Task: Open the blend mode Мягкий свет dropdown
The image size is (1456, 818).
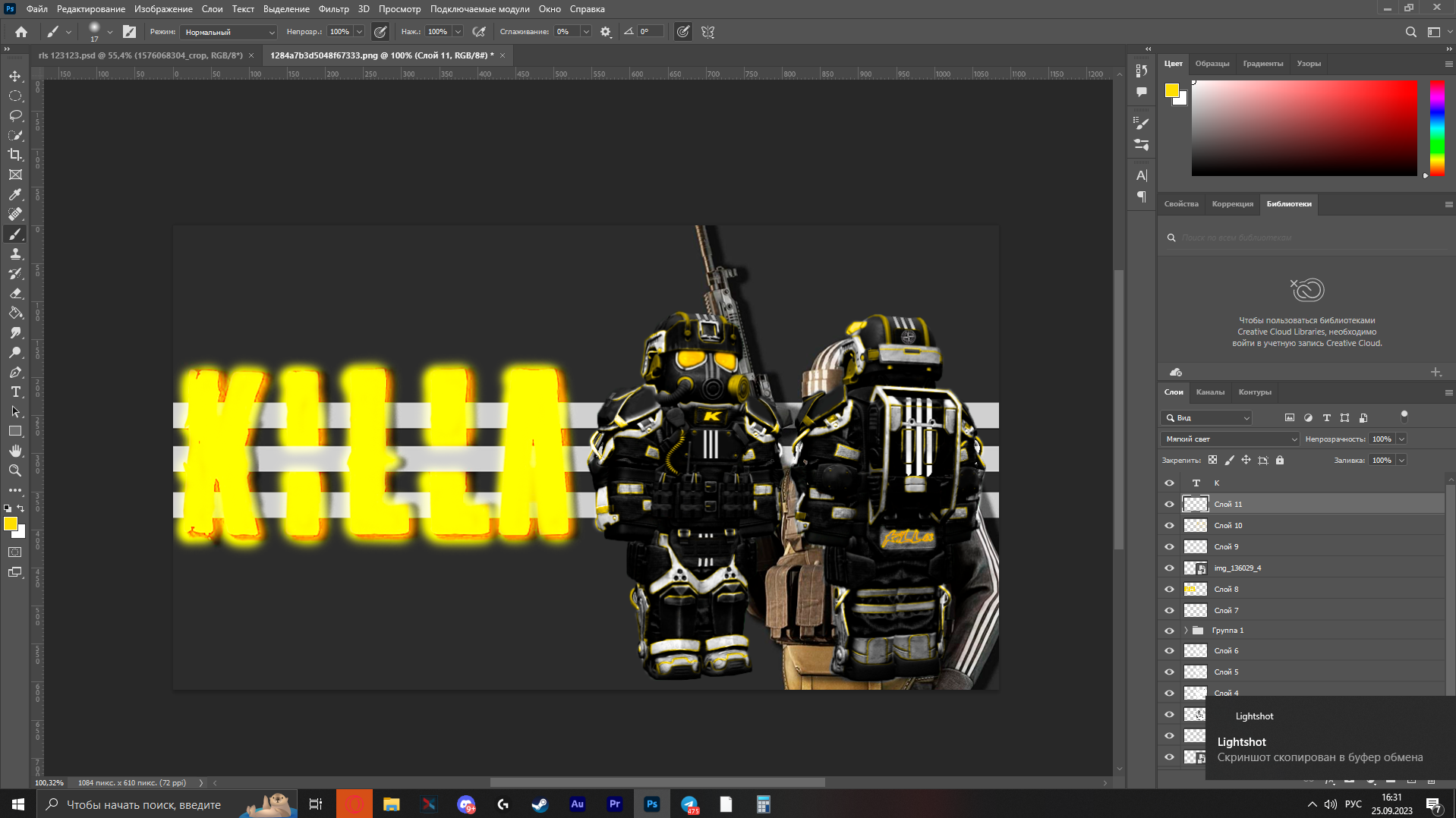Action: tap(1231, 439)
